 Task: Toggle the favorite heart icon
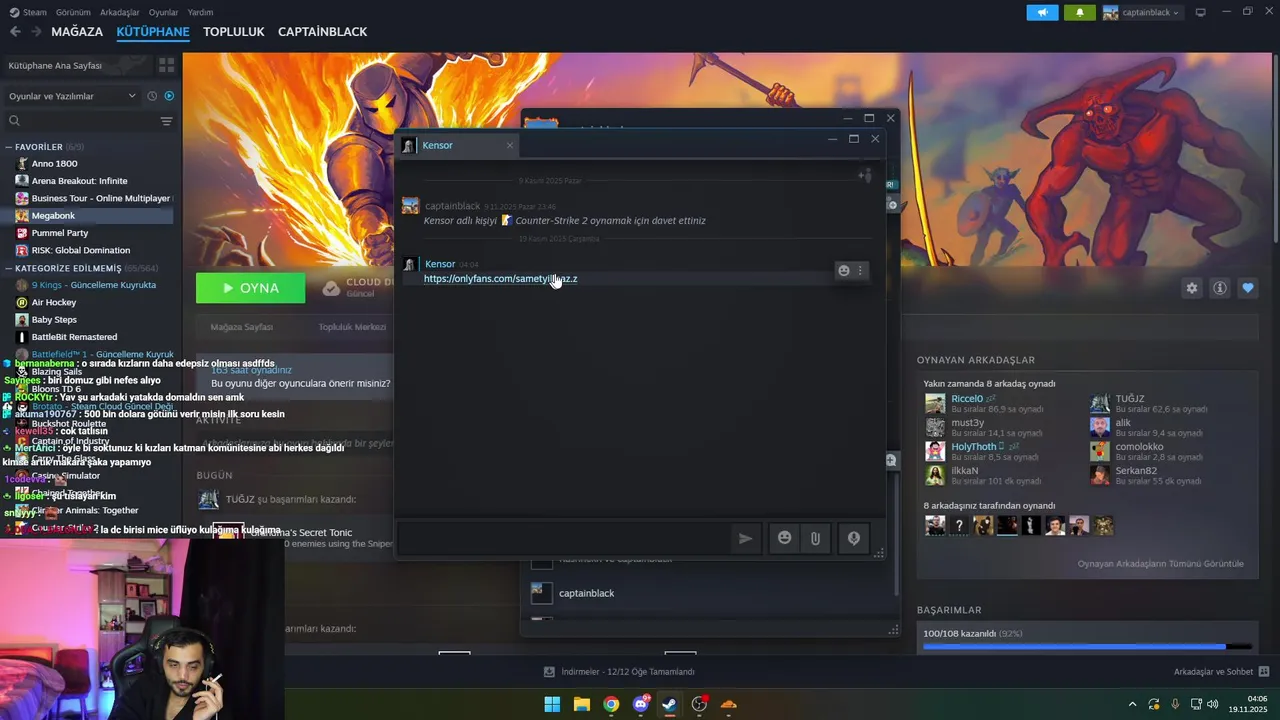click(1248, 288)
